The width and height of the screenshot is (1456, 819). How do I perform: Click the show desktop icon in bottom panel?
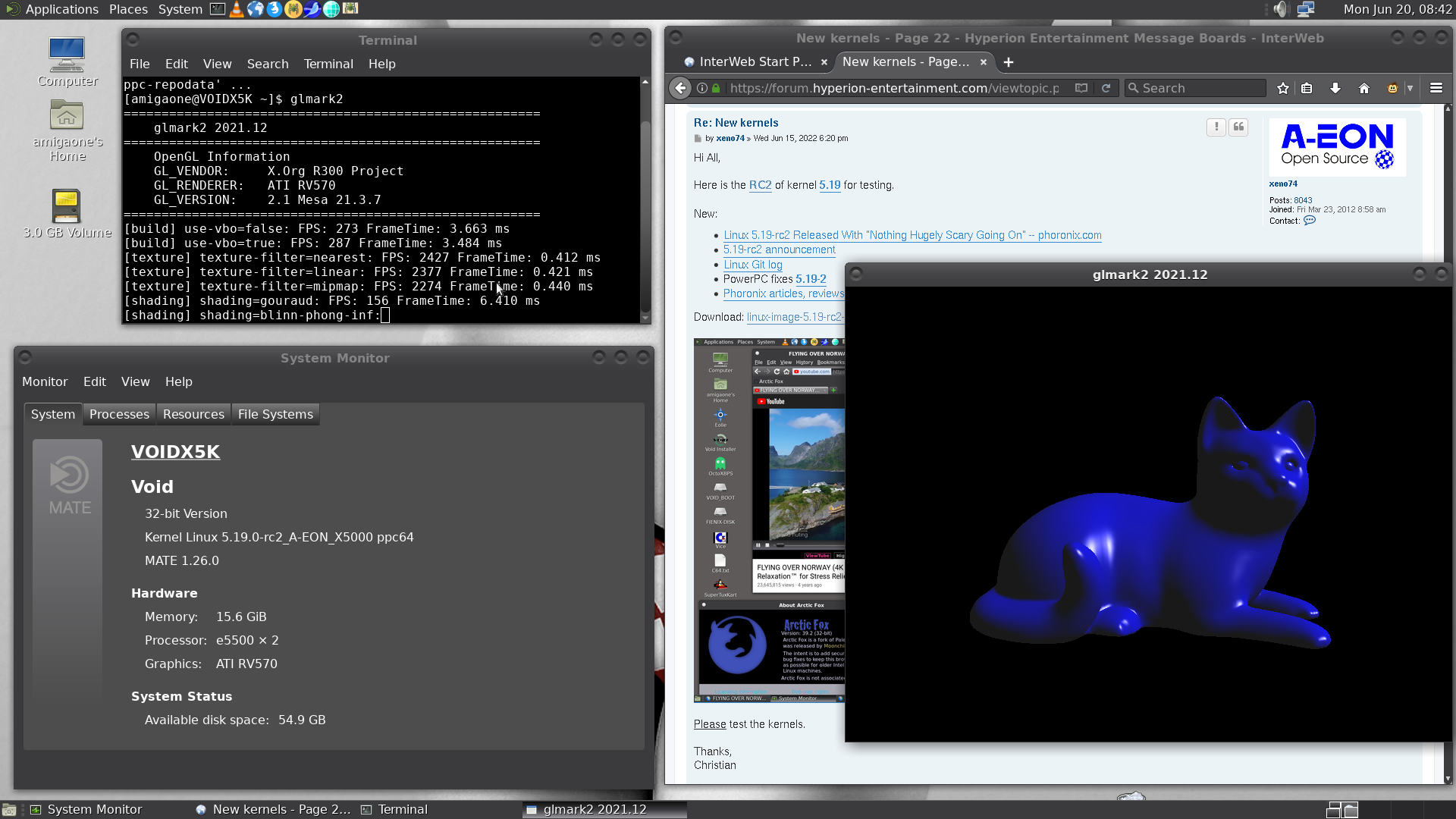point(8,810)
